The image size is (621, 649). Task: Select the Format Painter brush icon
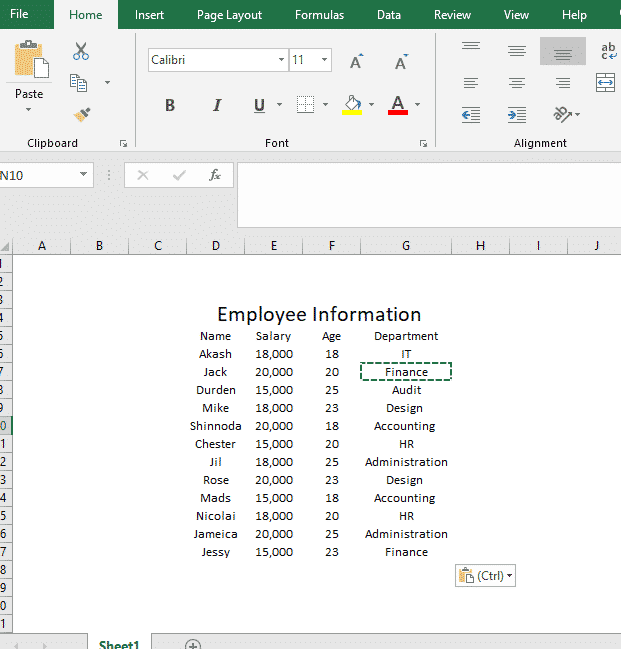(81, 115)
